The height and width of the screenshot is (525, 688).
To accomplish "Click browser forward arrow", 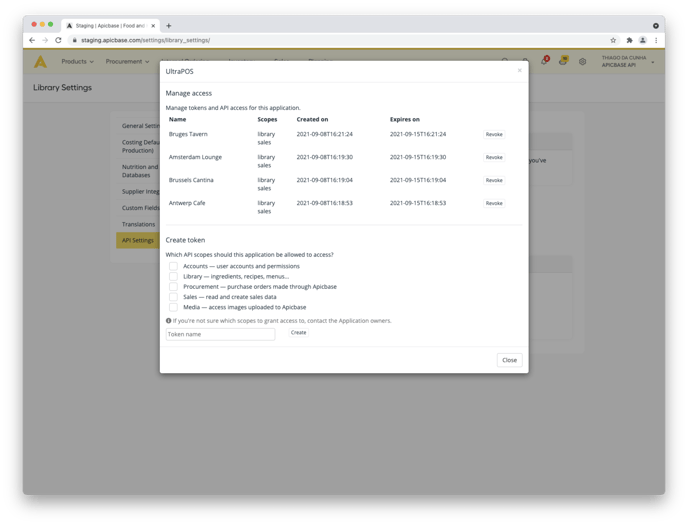I will point(45,40).
